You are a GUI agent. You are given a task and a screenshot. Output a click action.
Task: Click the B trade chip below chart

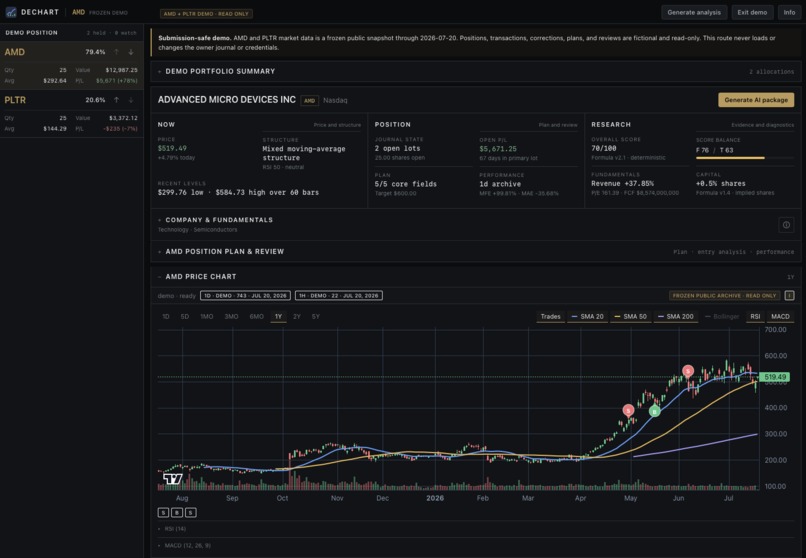(177, 512)
